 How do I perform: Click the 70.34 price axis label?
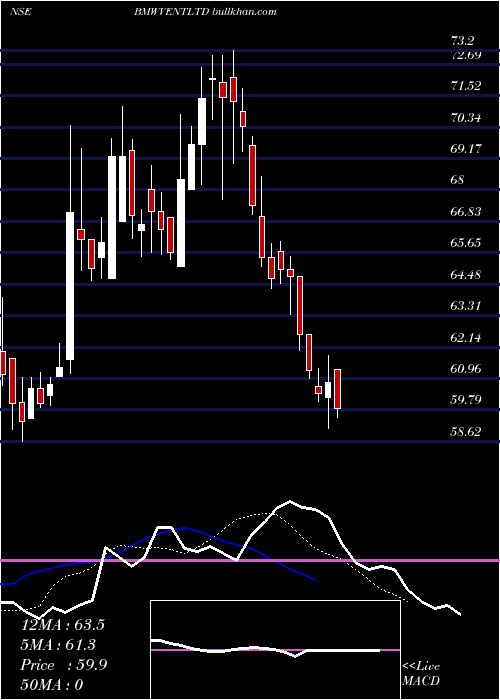tap(466, 118)
